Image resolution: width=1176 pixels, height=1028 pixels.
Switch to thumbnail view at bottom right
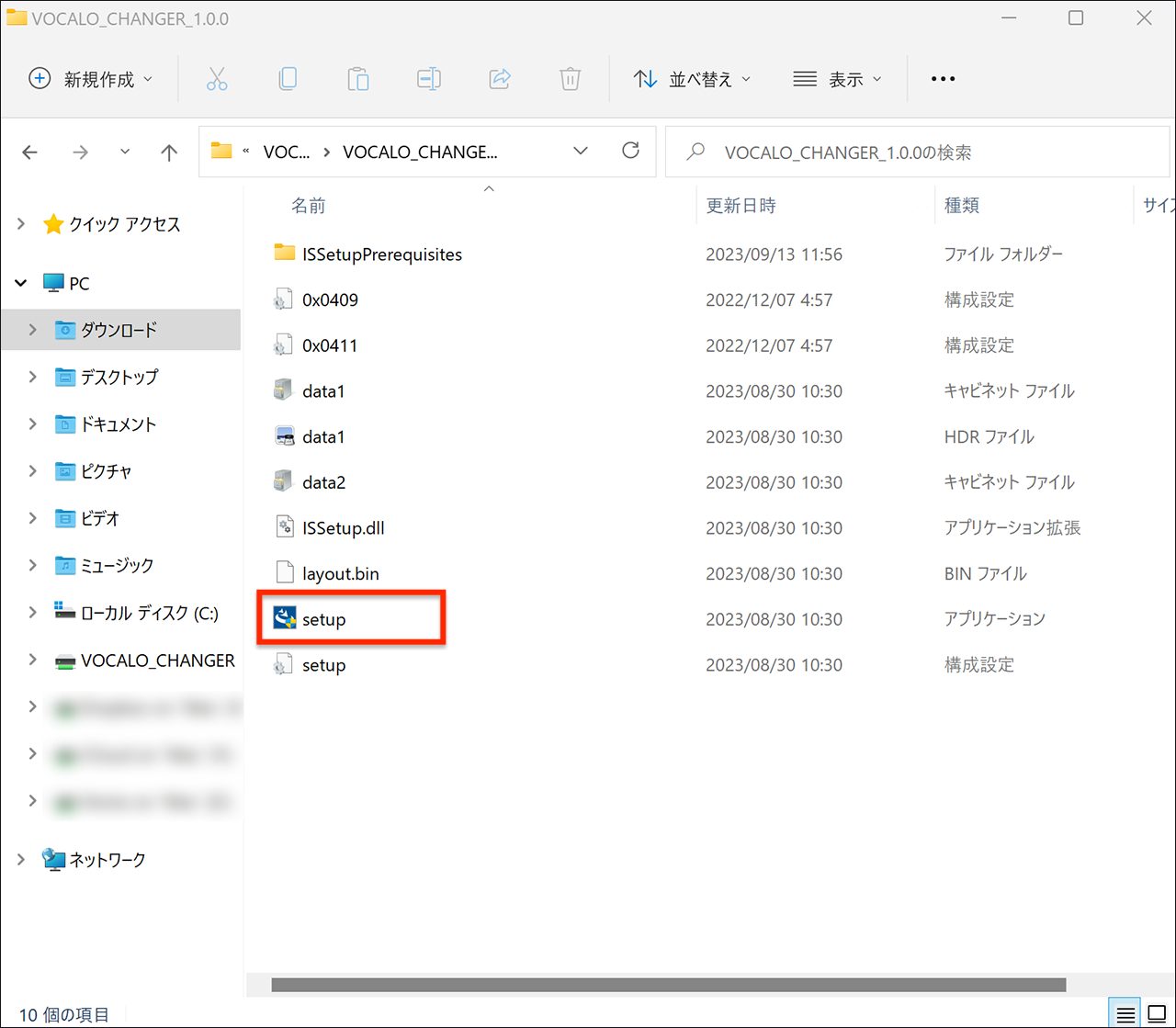(x=1156, y=1011)
